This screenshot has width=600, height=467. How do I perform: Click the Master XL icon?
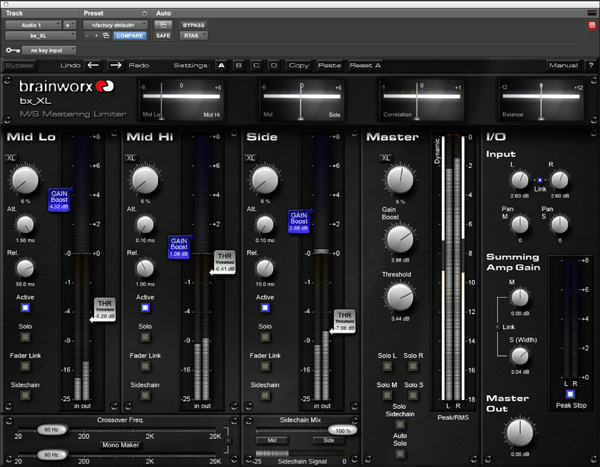[385, 158]
